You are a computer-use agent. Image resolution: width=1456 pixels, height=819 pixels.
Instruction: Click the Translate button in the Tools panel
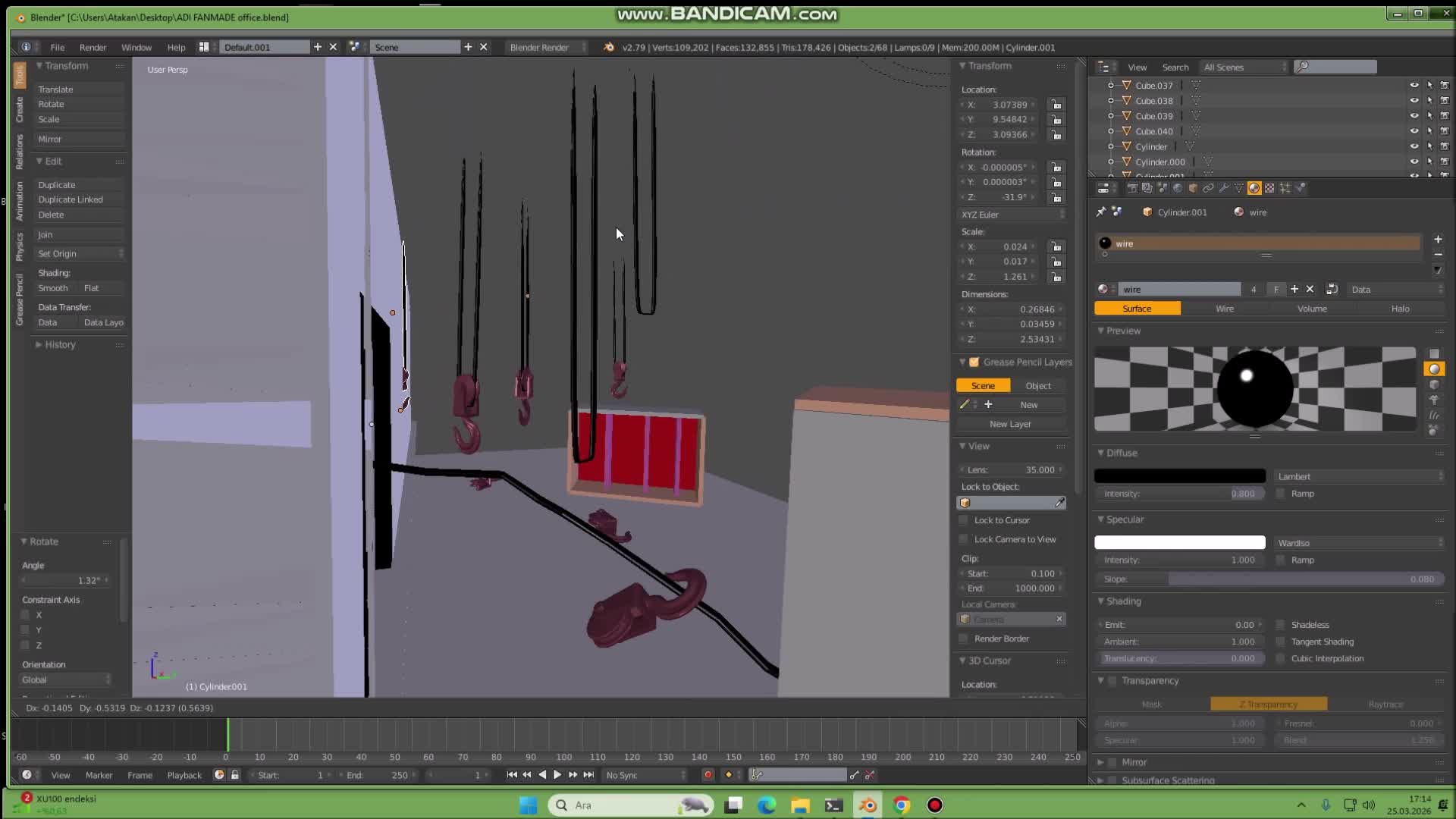[78, 89]
